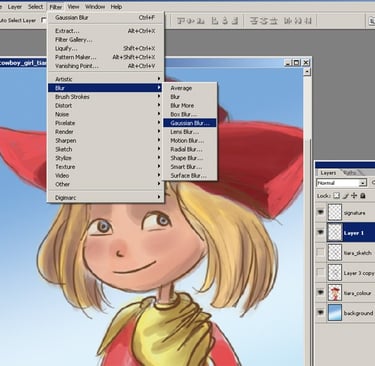
Task: Show the Layer 3 copy visibility box
Action: pyautogui.click(x=321, y=273)
